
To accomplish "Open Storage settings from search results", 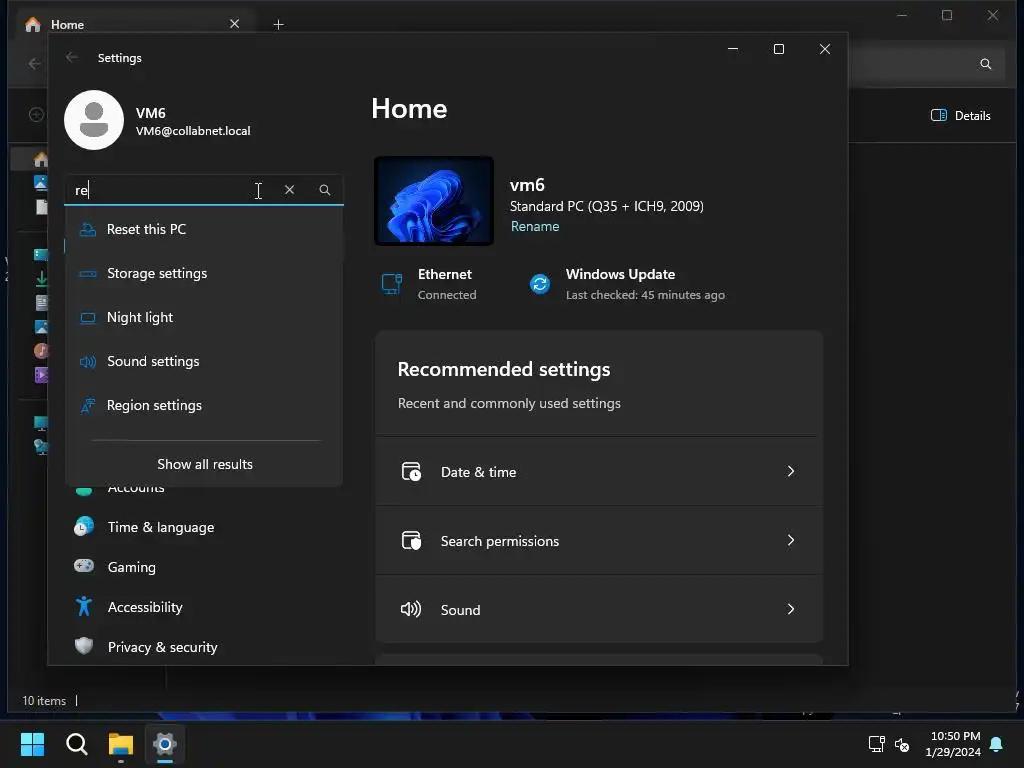I will (204, 273).
